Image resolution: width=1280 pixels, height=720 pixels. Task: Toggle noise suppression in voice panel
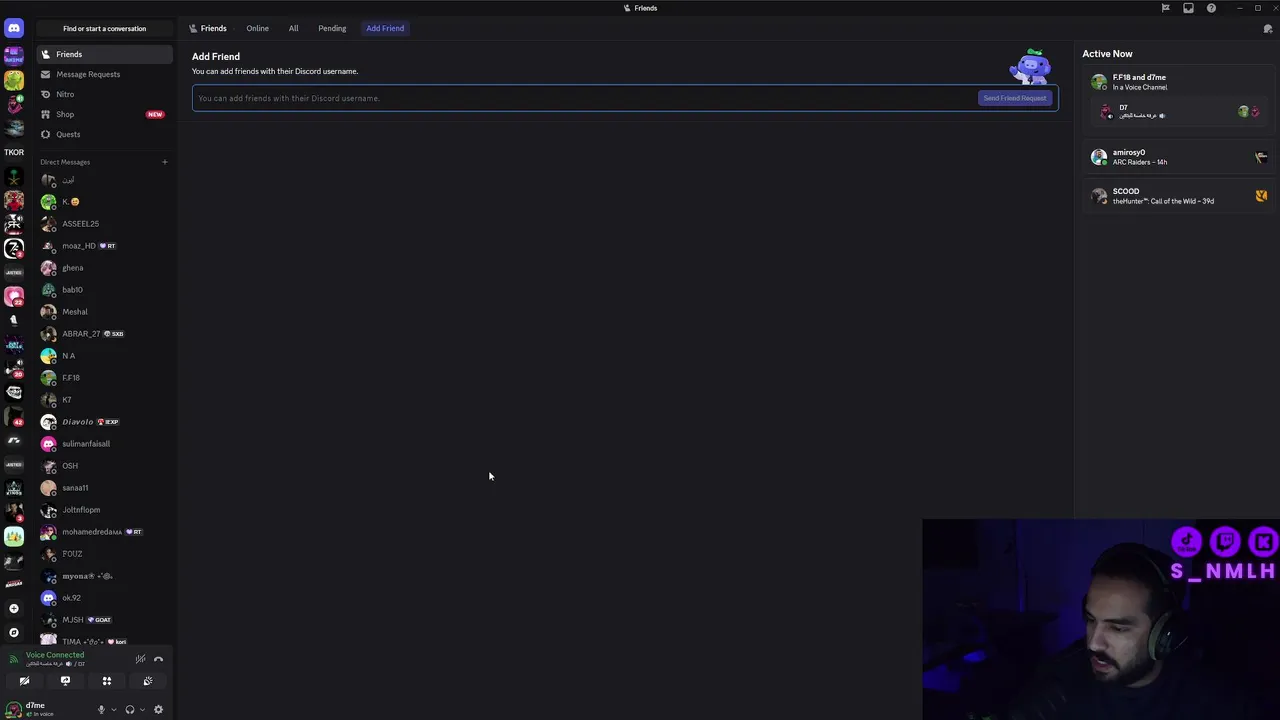tap(141, 659)
